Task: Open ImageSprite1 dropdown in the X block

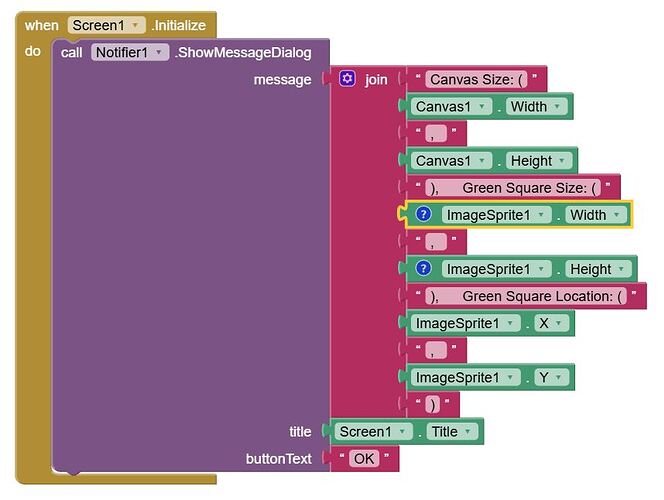Action: (x=465, y=323)
